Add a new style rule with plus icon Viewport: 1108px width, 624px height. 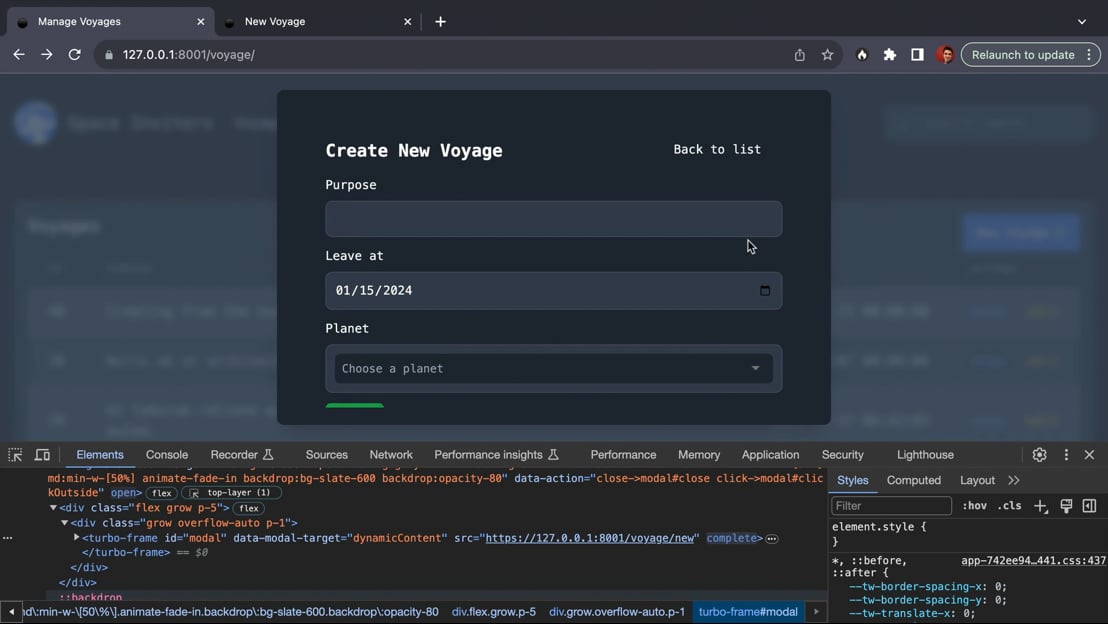click(x=1041, y=506)
